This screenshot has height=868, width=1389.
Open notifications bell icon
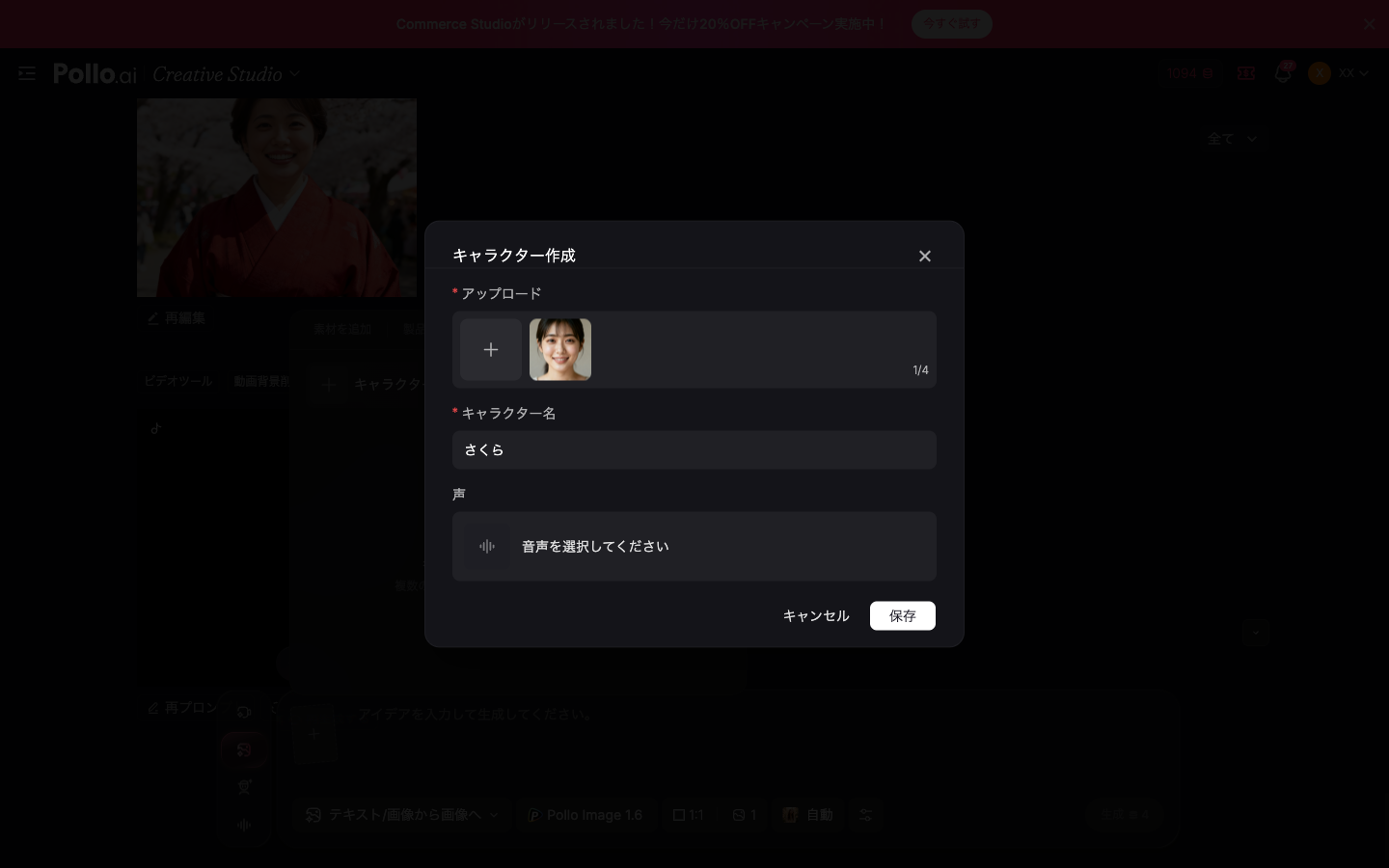point(1283,73)
